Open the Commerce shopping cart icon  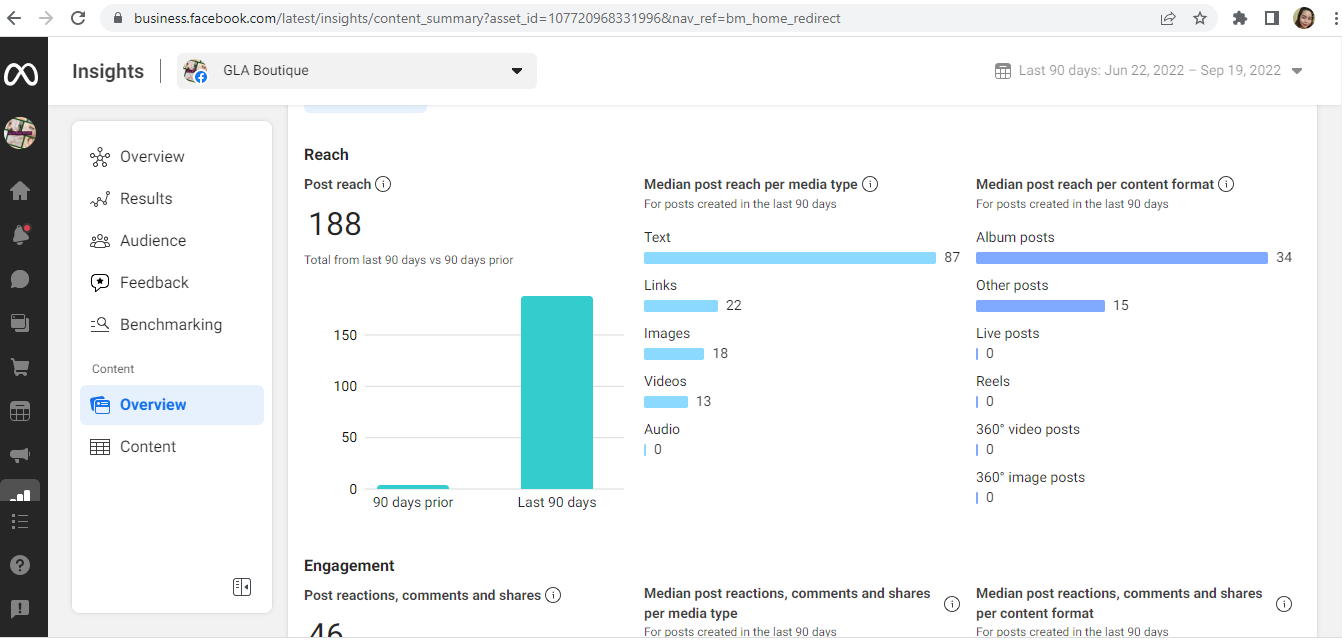[x=20, y=367]
